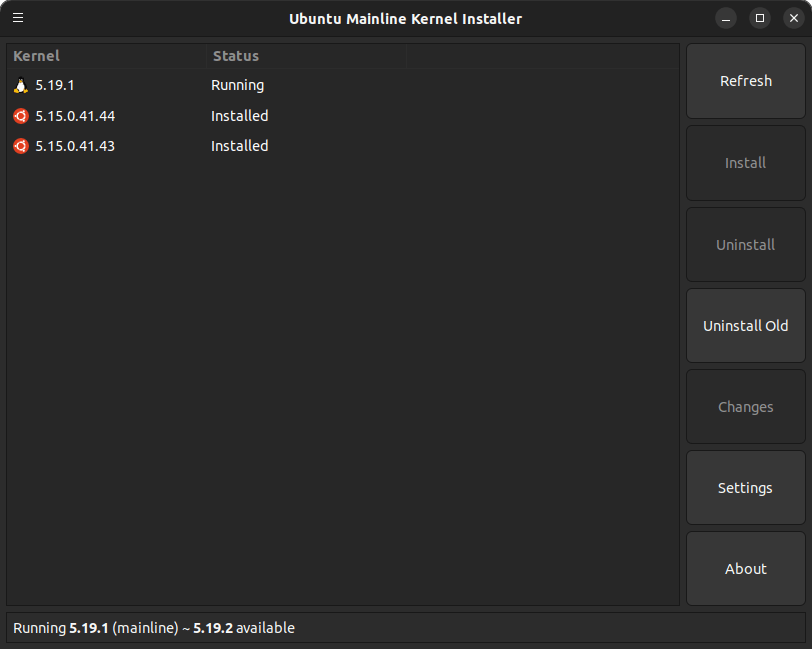812x649 pixels.
Task: Select kernel 5.15.0.41.43 in the list
Action: pos(343,146)
